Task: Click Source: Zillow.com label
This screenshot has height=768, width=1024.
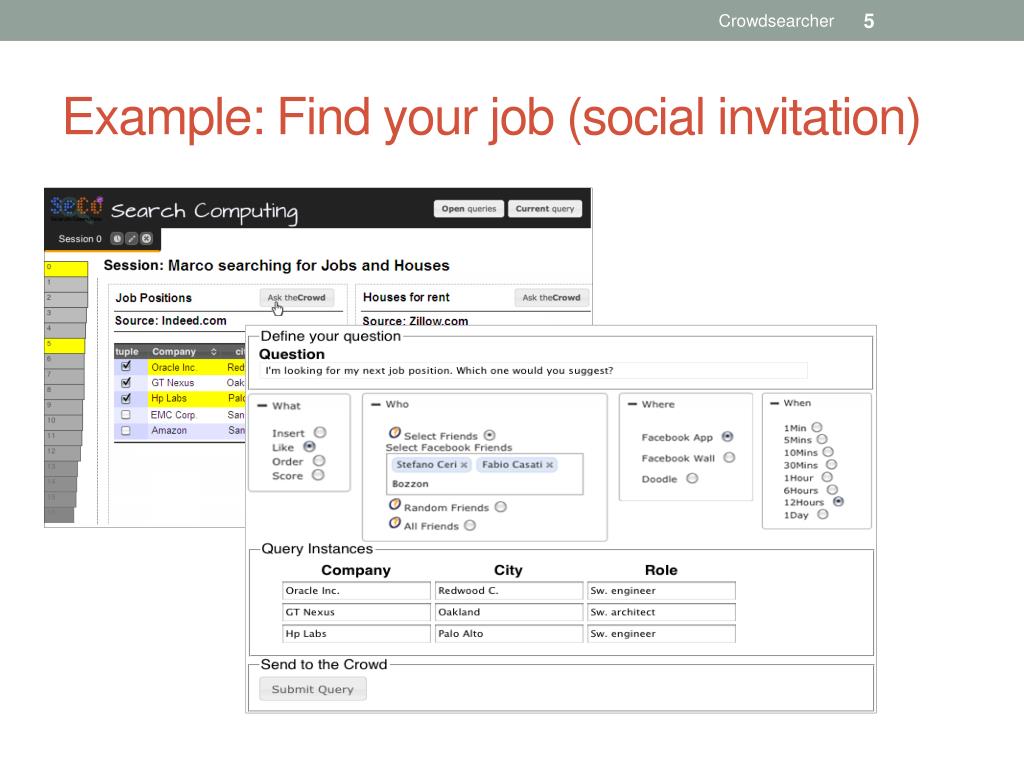Action: (x=415, y=321)
